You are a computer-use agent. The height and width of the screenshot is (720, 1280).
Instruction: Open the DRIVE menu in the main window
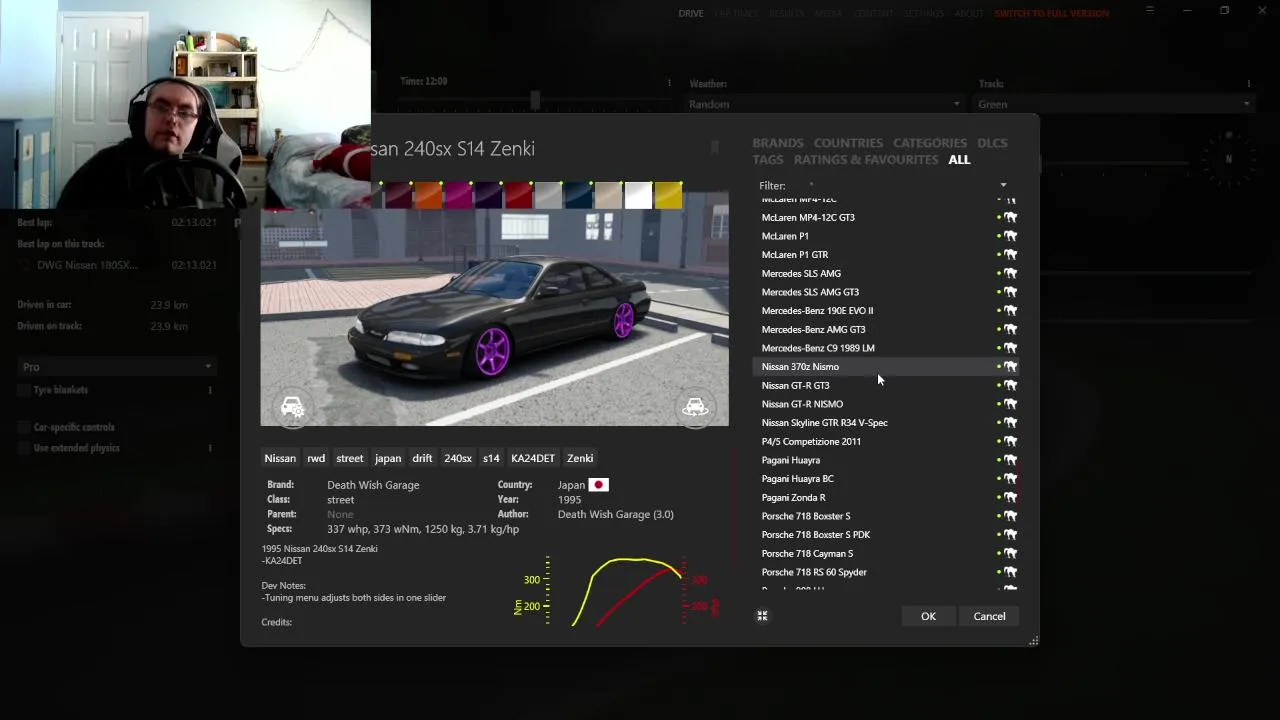point(691,14)
